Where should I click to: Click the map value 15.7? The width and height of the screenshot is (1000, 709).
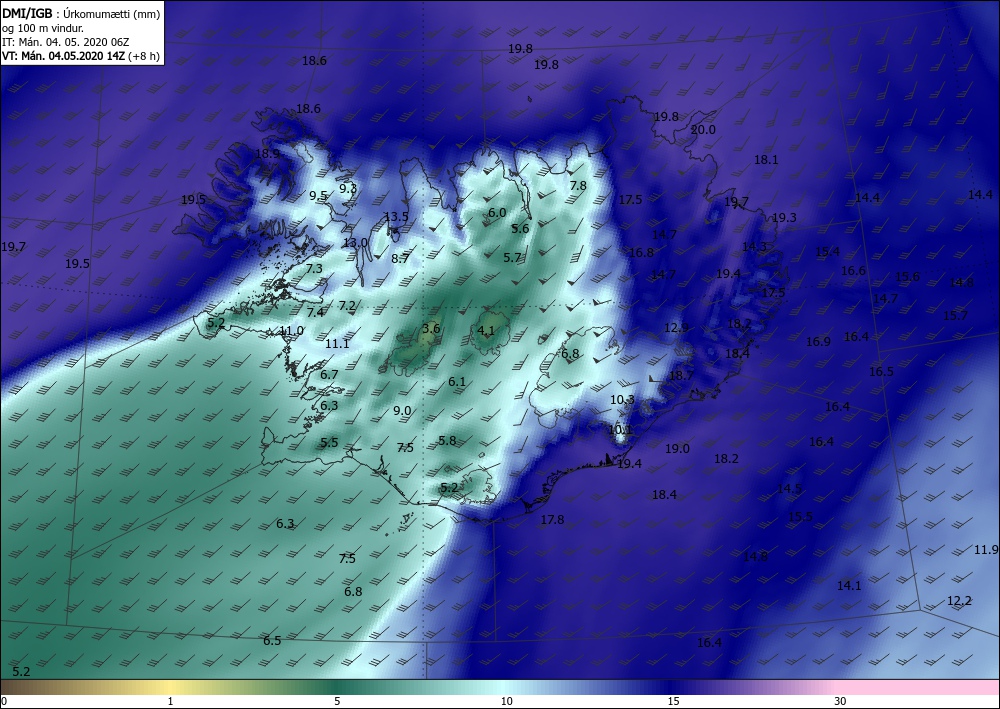coord(955,315)
